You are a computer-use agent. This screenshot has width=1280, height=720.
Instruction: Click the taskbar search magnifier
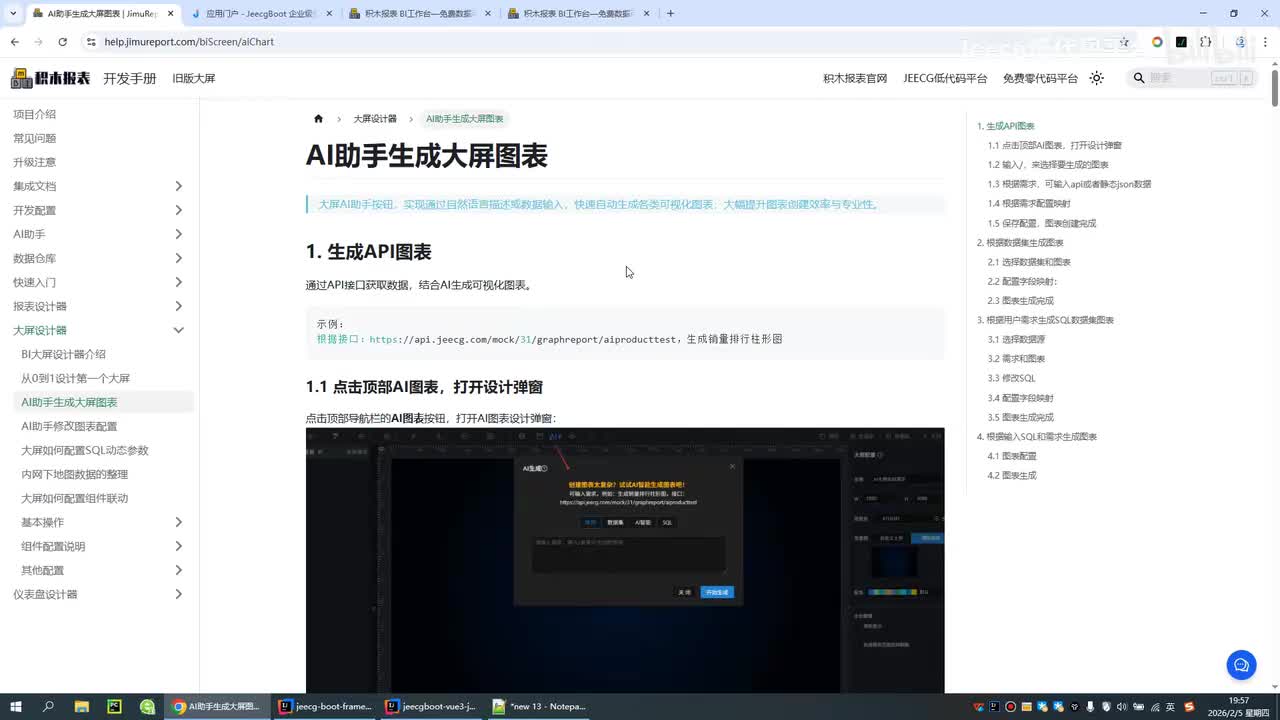[x=48, y=706]
